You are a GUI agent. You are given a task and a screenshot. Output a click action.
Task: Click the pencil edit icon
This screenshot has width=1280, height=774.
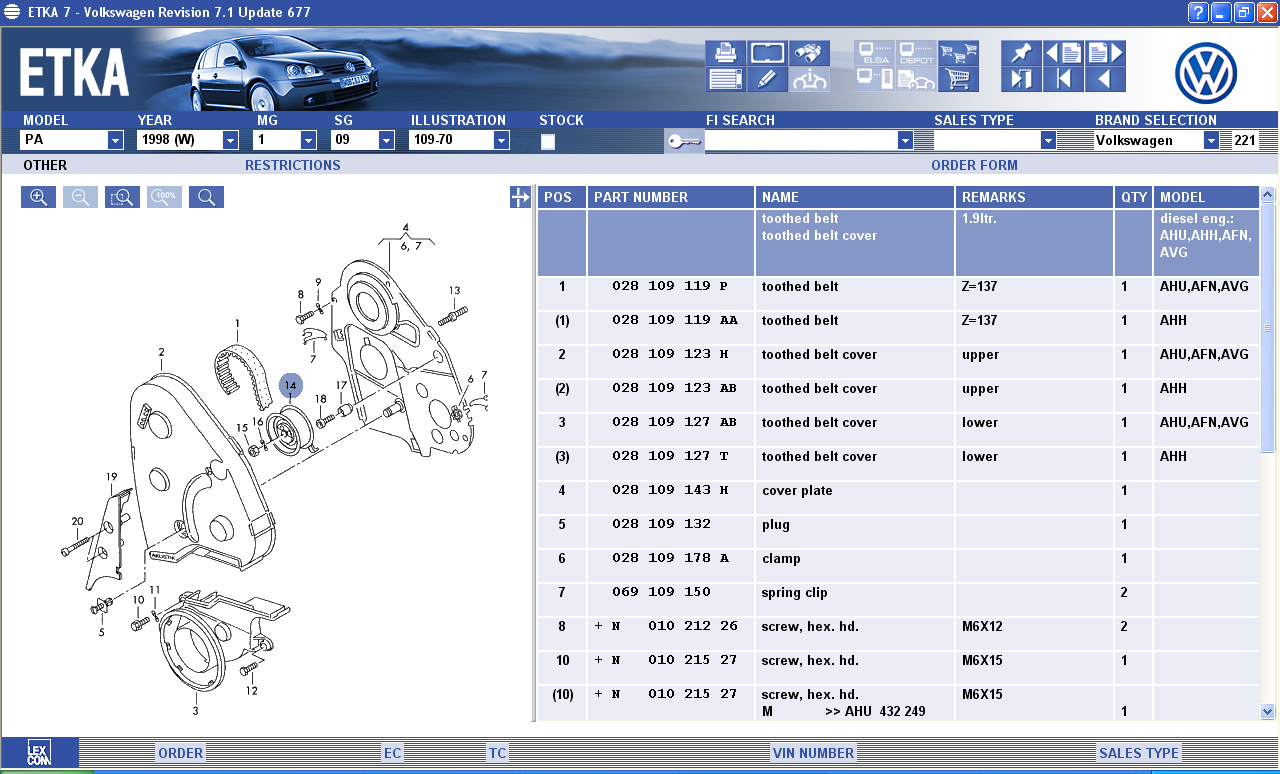click(767, 79)
